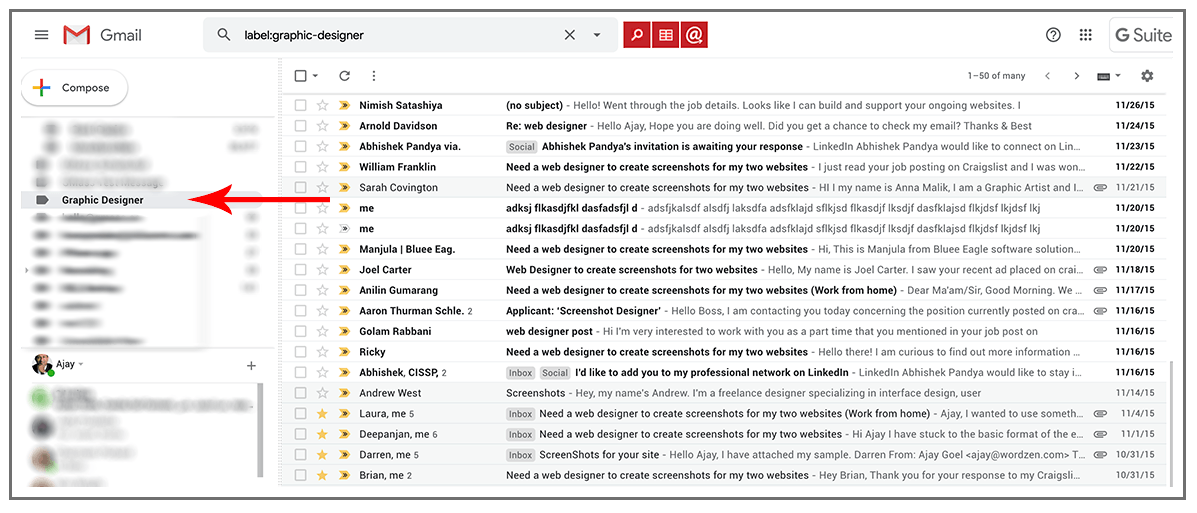Click the red spreadsheet extension icon
This screenshot has width=1197, height=513.
click(x=665, y=35)
